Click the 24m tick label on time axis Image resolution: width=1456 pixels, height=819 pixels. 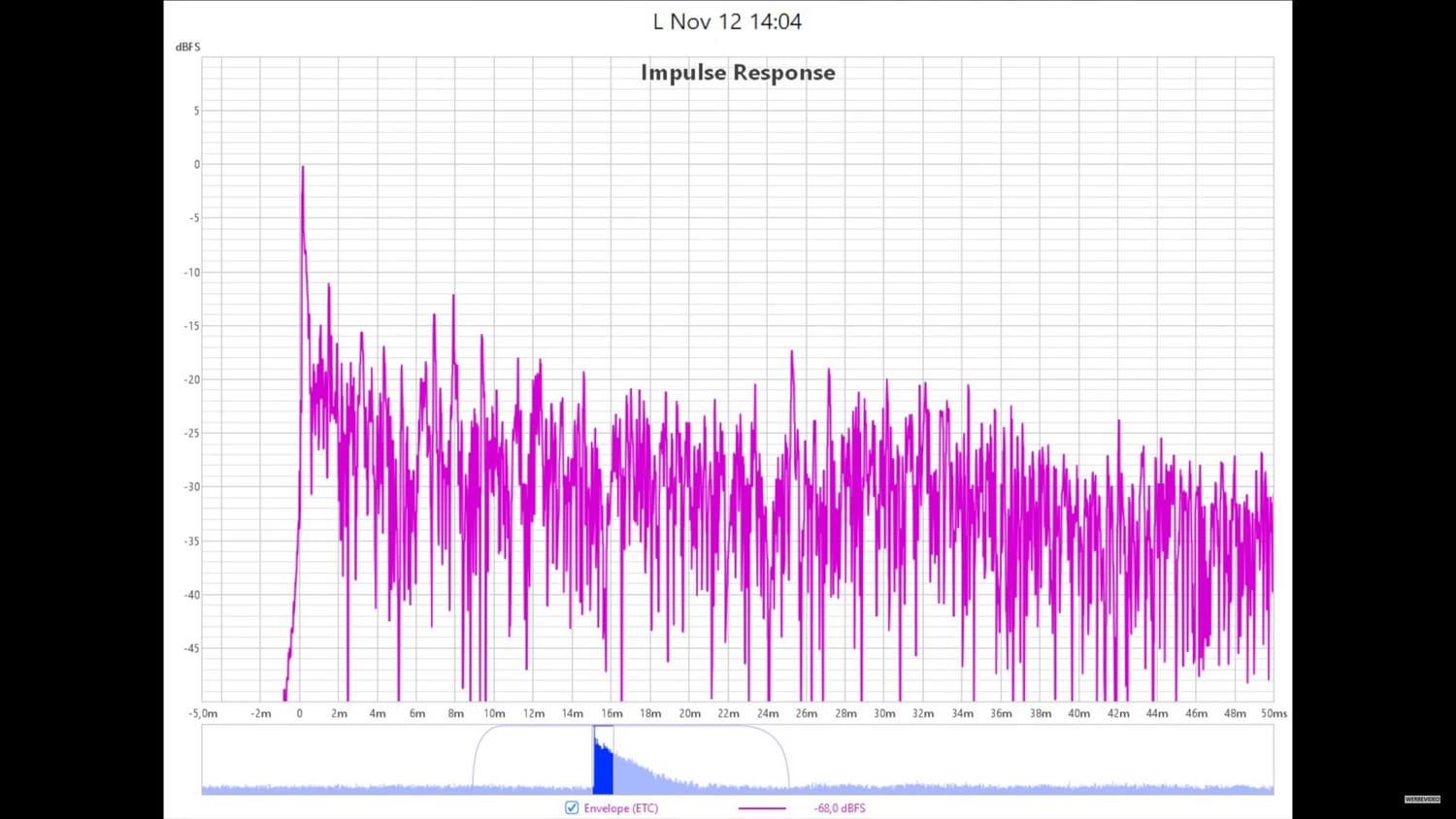767,713
